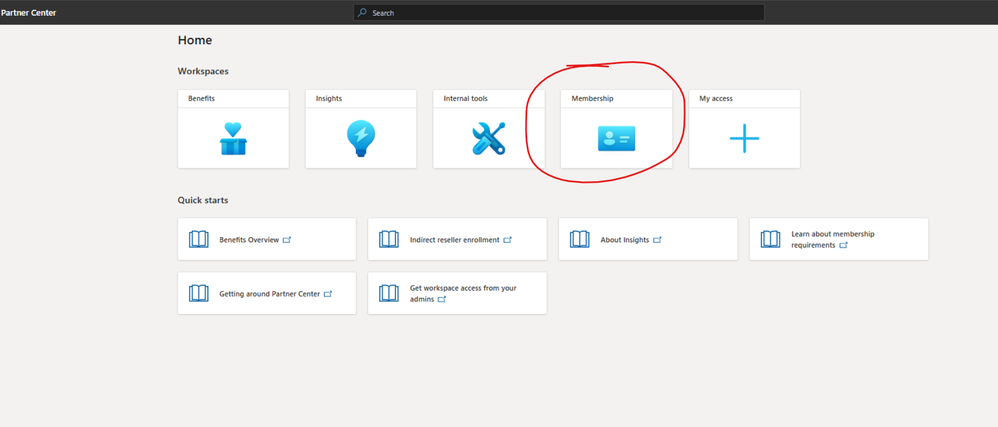Click the Quick starts section heading

(x=203, y=200)
